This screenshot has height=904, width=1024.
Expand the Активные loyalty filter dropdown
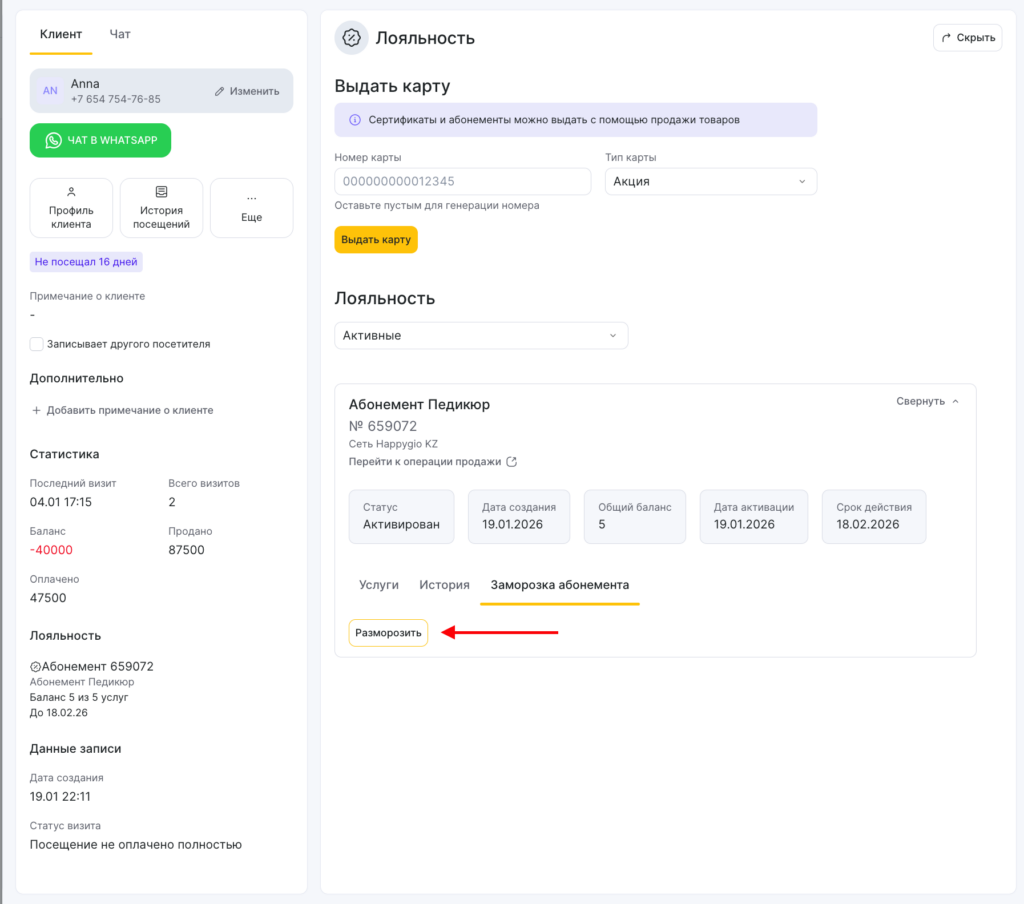(x=480, y=336)
